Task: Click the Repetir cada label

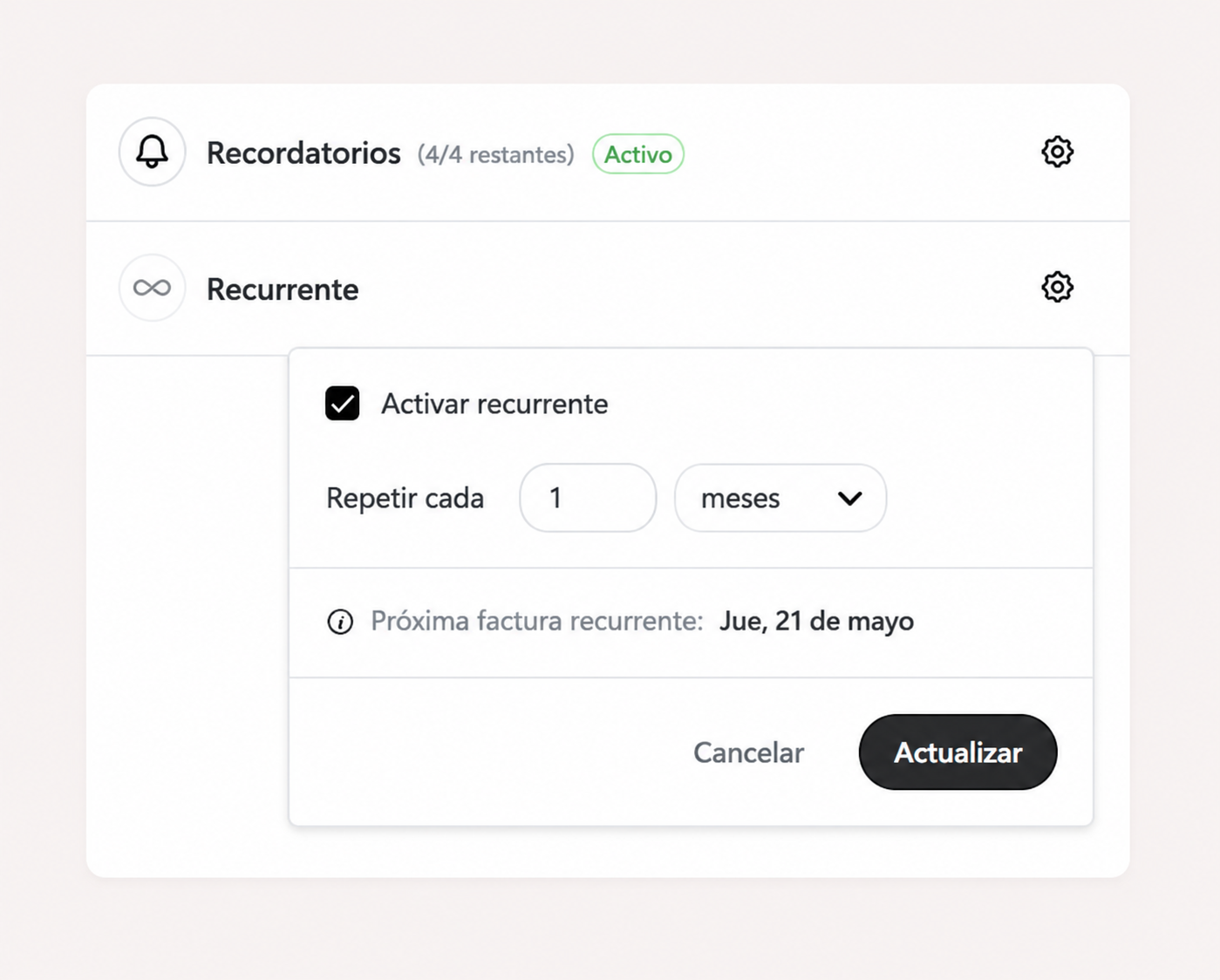Action: click(x=405, y=499)
